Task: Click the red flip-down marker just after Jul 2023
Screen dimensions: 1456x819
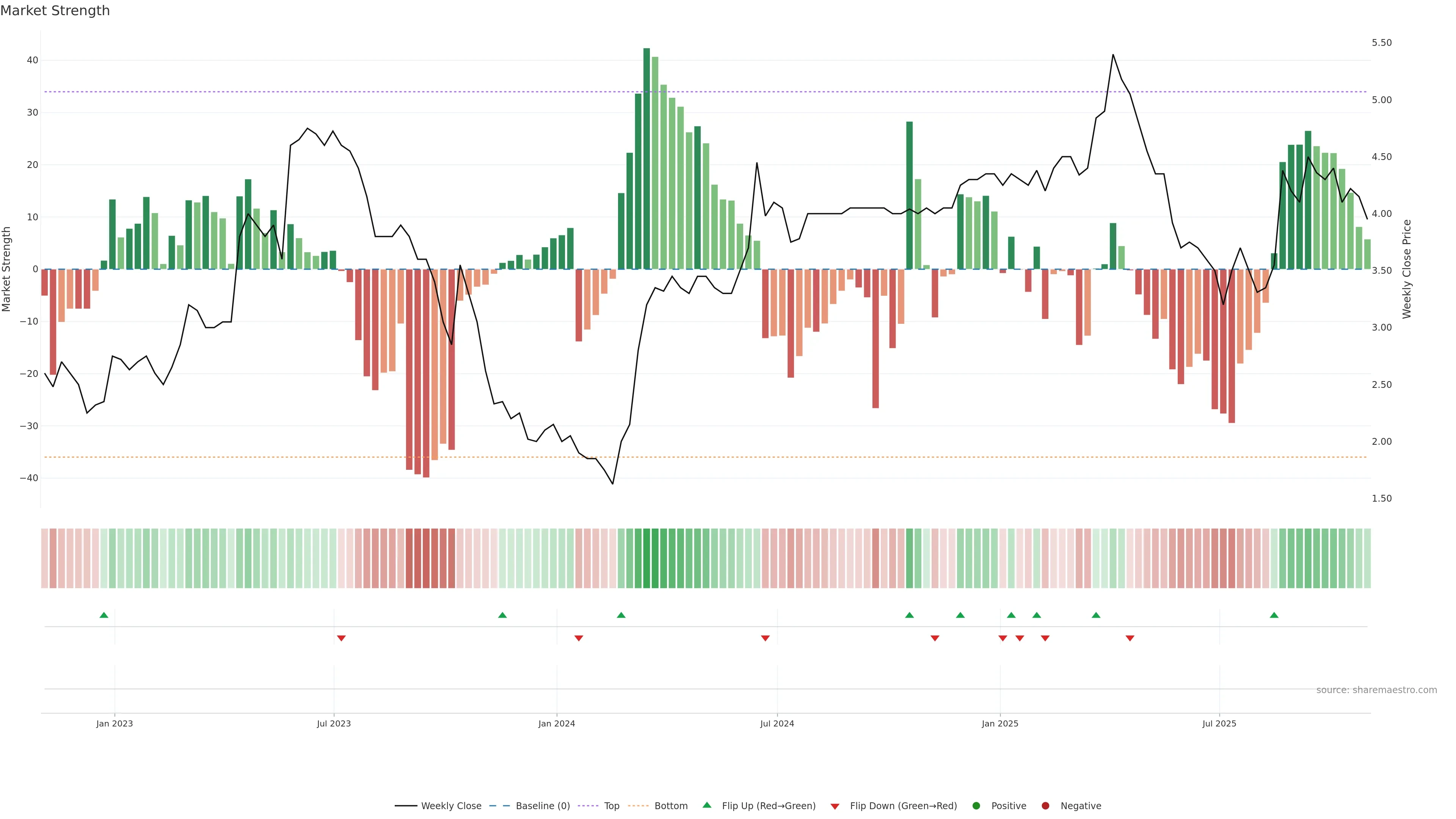Action: [341, 638]
